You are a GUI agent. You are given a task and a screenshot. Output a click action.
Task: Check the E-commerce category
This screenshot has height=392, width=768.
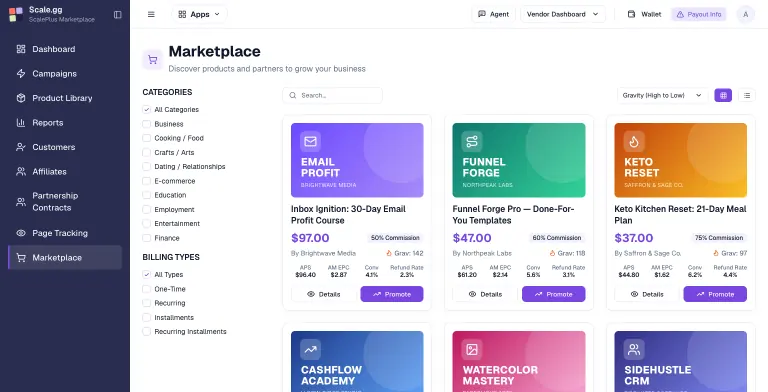tap(146, 181)
